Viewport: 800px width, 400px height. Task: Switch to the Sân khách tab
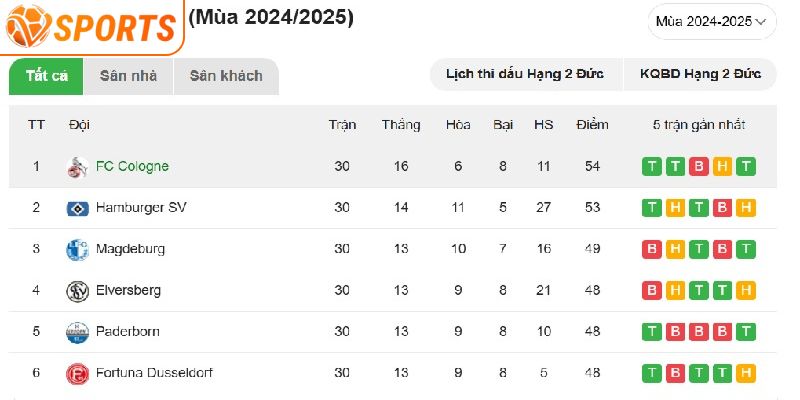226,76
